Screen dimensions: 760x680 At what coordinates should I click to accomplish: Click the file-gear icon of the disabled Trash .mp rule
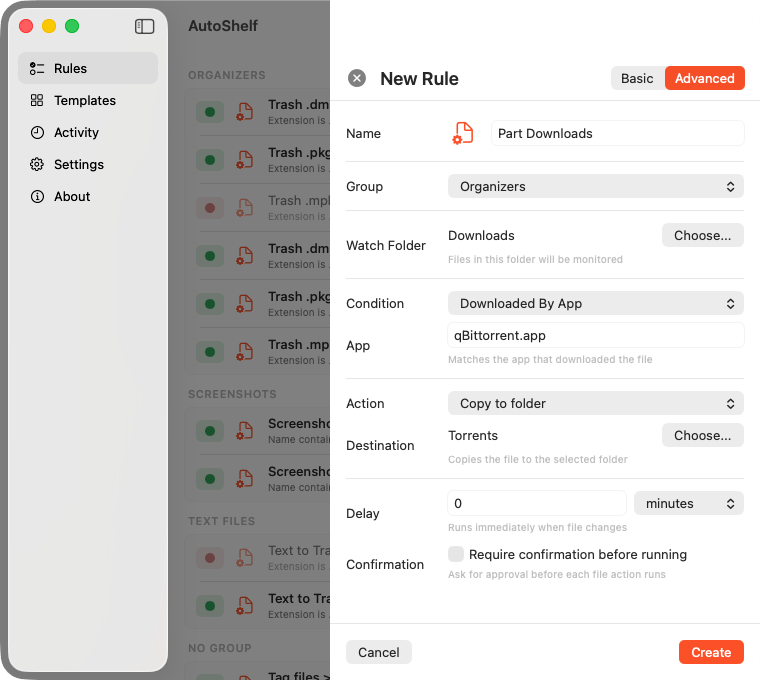[x=245, y=208]
